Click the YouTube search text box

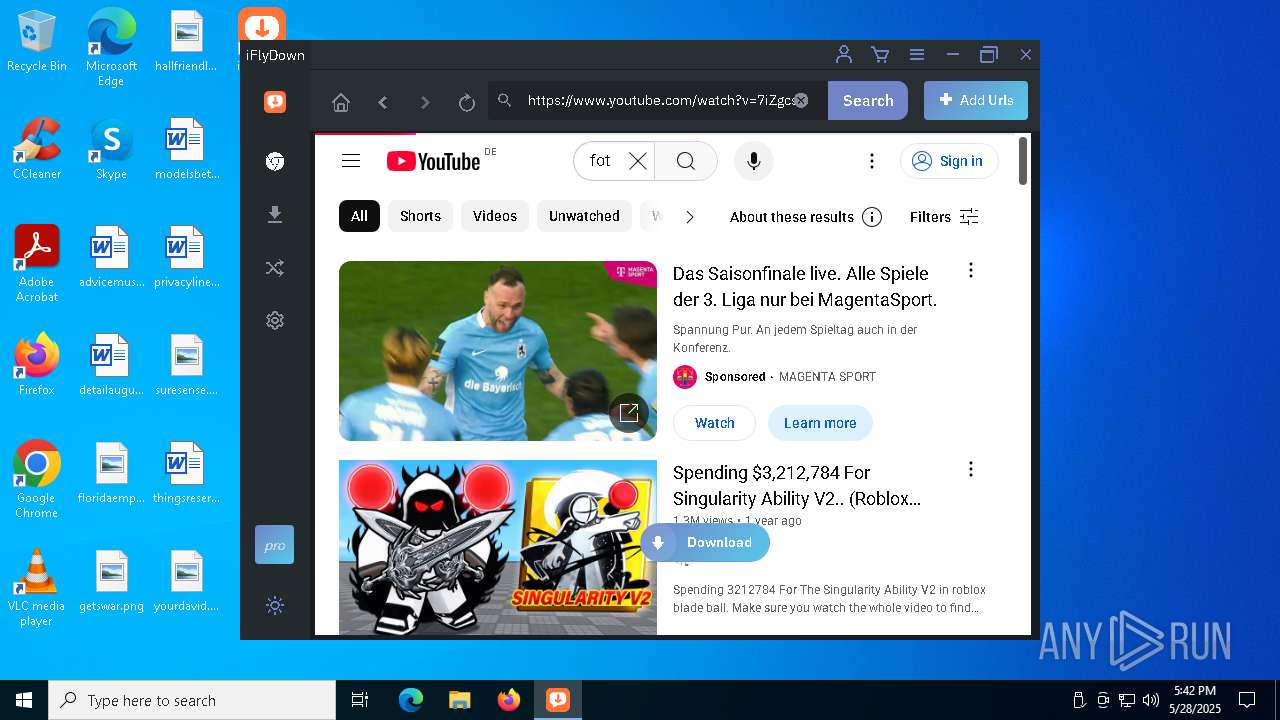pyautogui.click(x=600, y=161)
